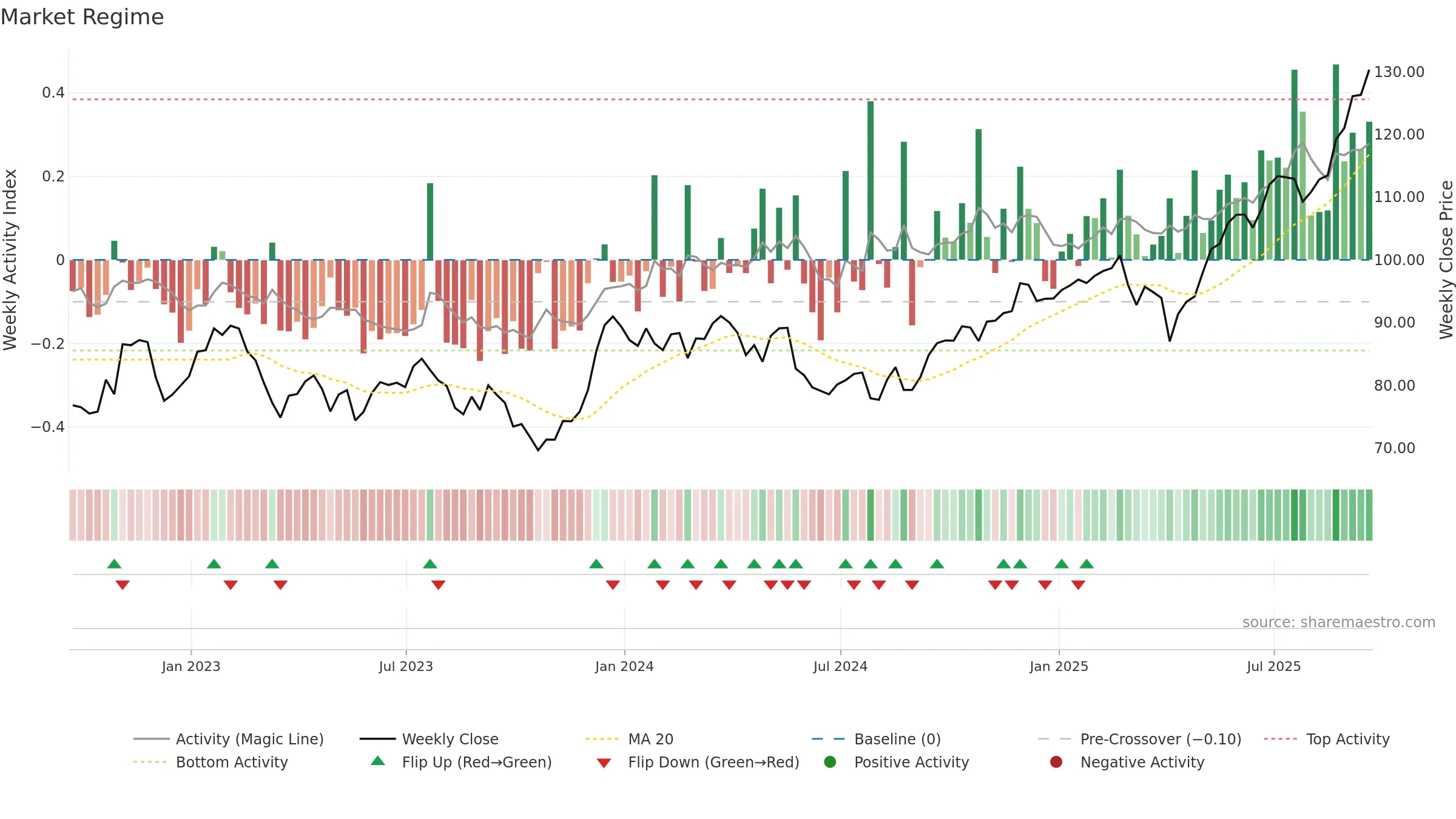Click the green Positive Activity legend dot
Screen dimensions: 1456x819
pos(830,761)
